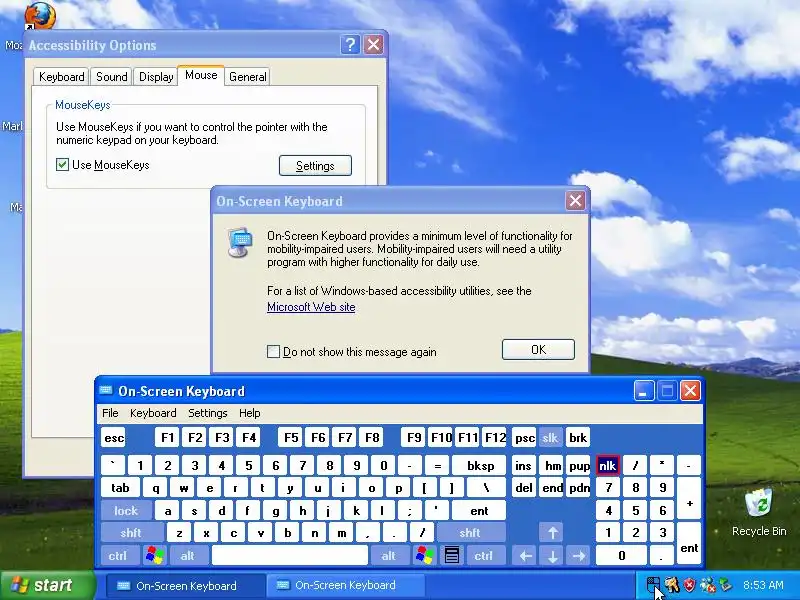Screen dimensions: 800x600
Task: Click the keys-and-figure tray icon beside MouseKeys
Action: point(671,585)
